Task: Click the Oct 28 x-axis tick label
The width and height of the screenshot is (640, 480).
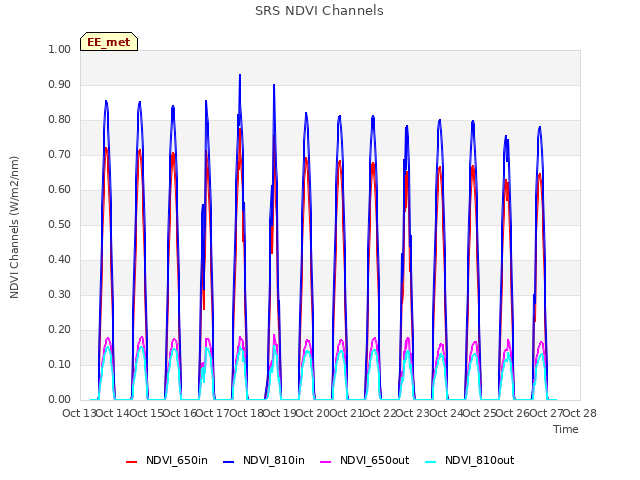Action: point(580,413)
